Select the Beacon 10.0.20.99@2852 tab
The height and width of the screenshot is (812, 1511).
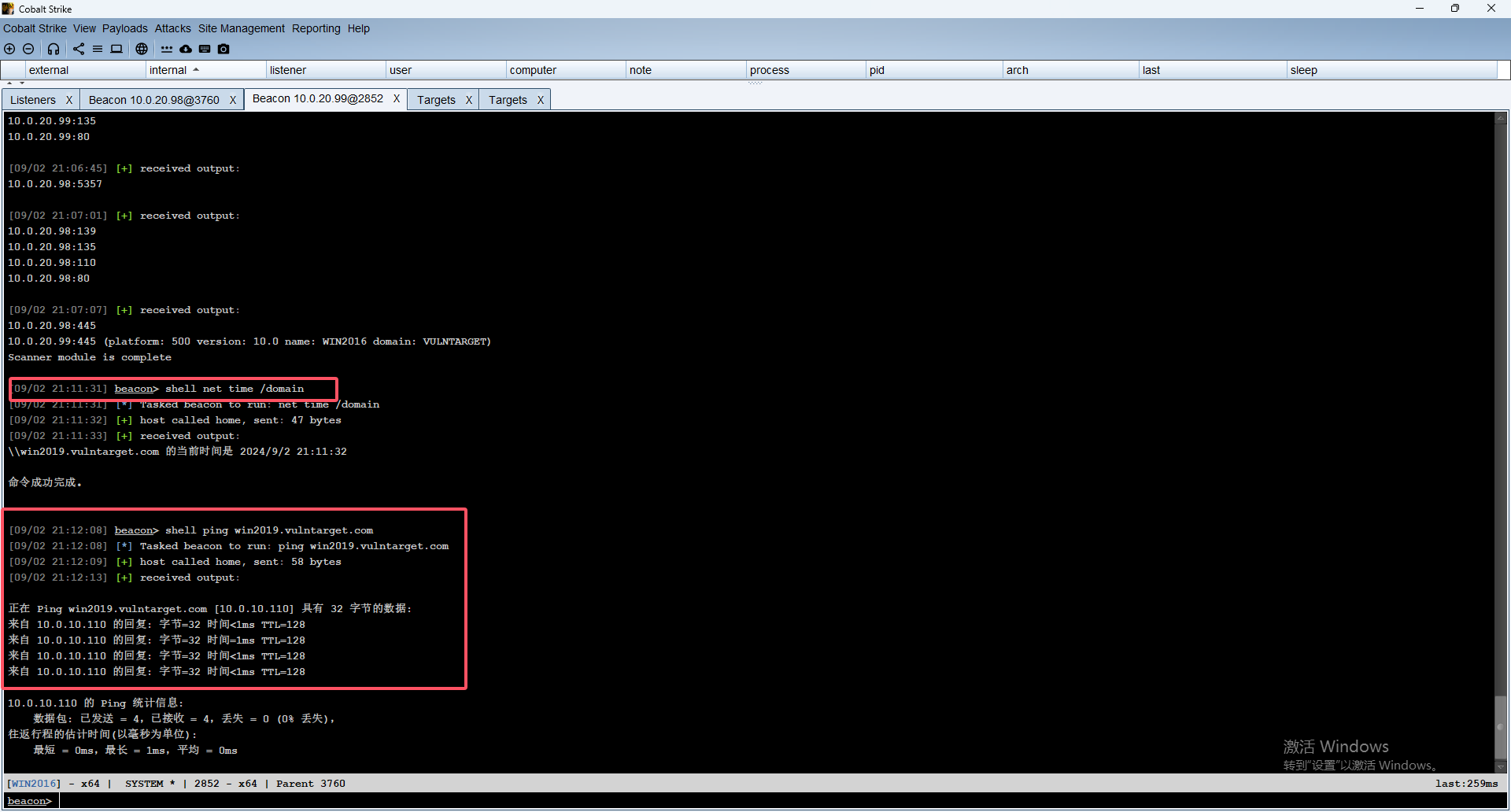click(318, 98)
